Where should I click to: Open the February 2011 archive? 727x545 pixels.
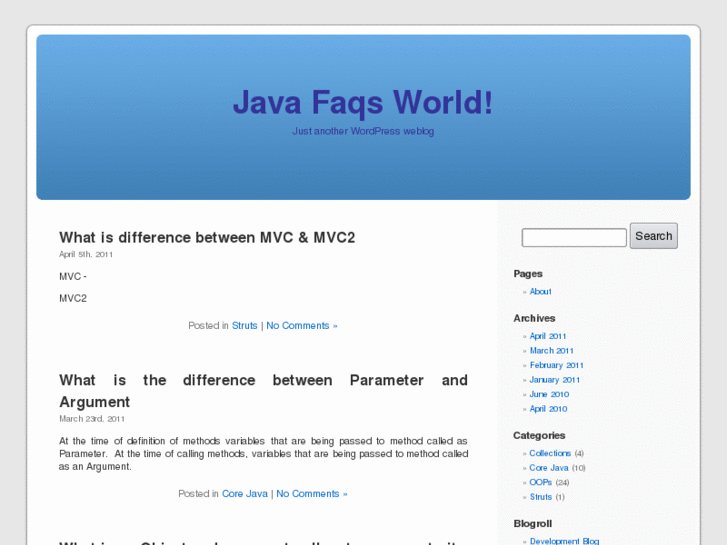click(x=556, y=365)
